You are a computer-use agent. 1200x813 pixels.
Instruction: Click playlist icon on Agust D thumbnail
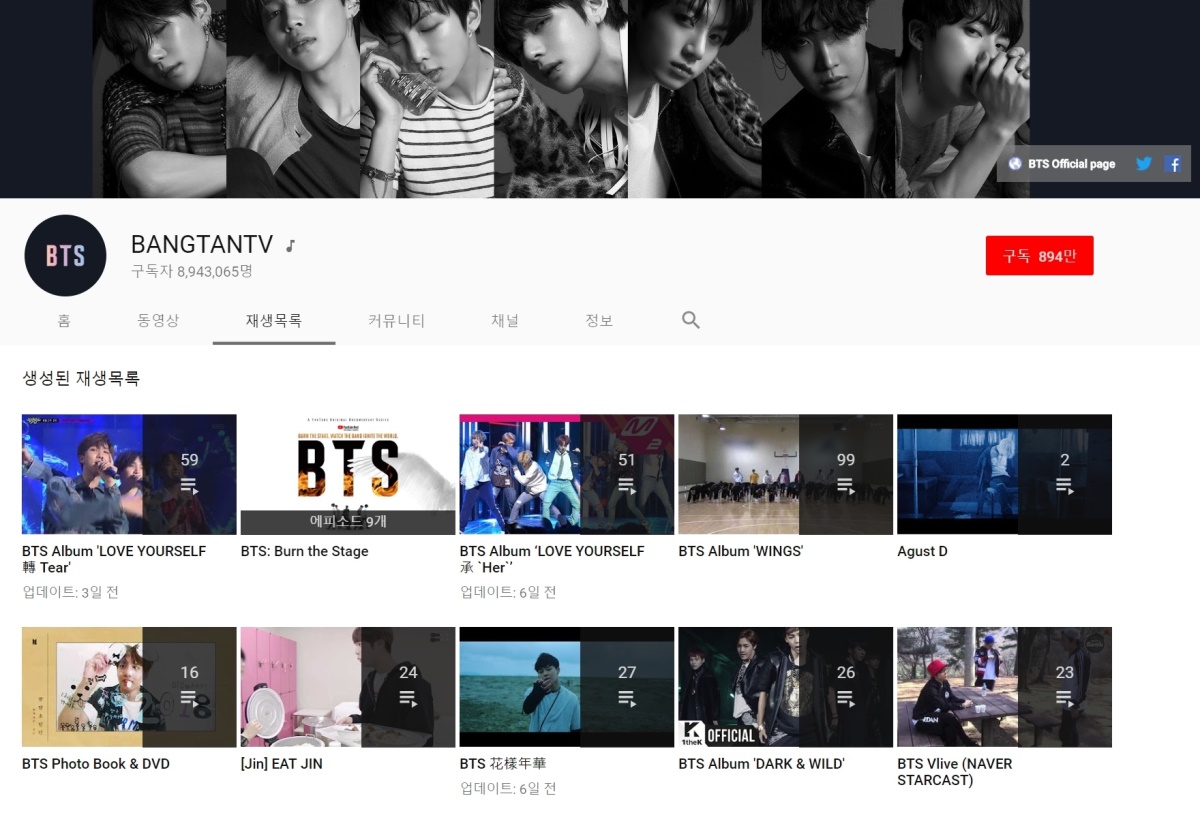click(x=1065, y=486)
